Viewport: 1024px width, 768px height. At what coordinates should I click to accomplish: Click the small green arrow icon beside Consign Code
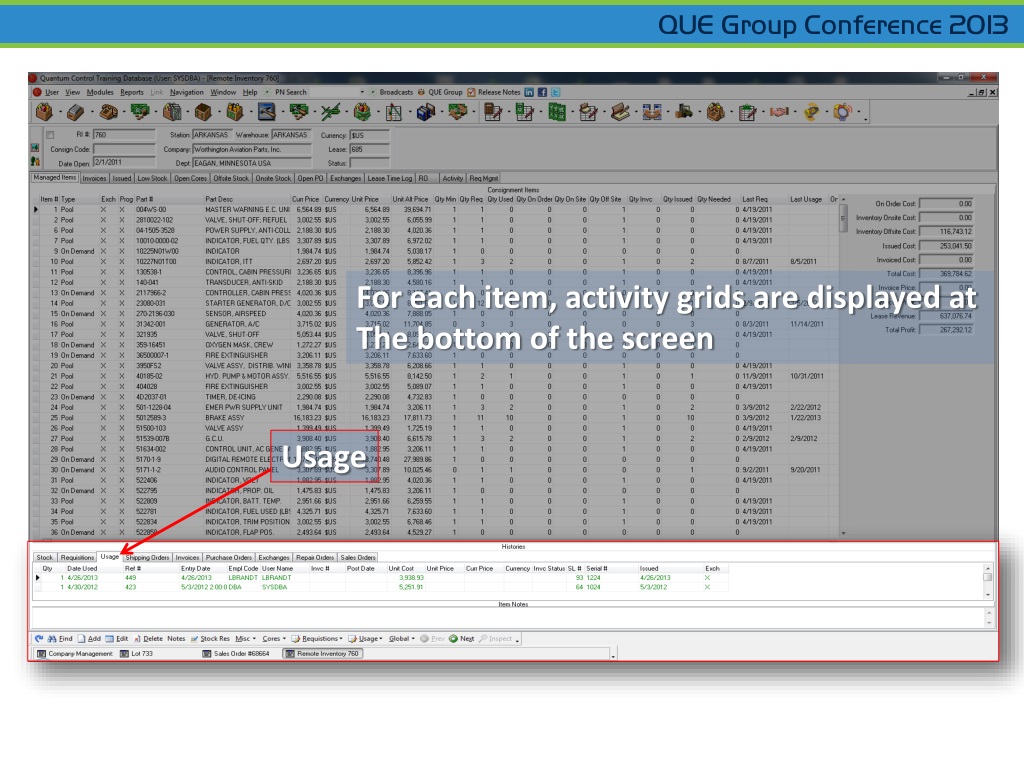point(35,148)
